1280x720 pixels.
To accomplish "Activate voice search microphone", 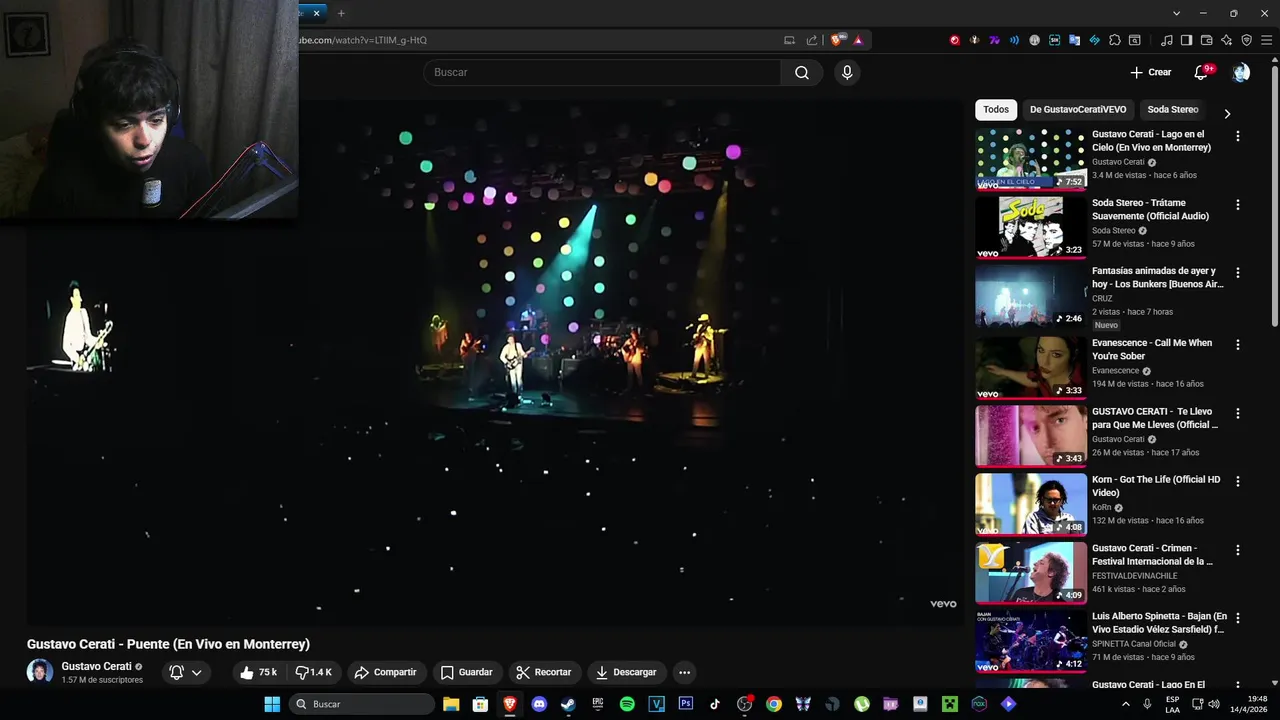I will click(x=847, y=72).
